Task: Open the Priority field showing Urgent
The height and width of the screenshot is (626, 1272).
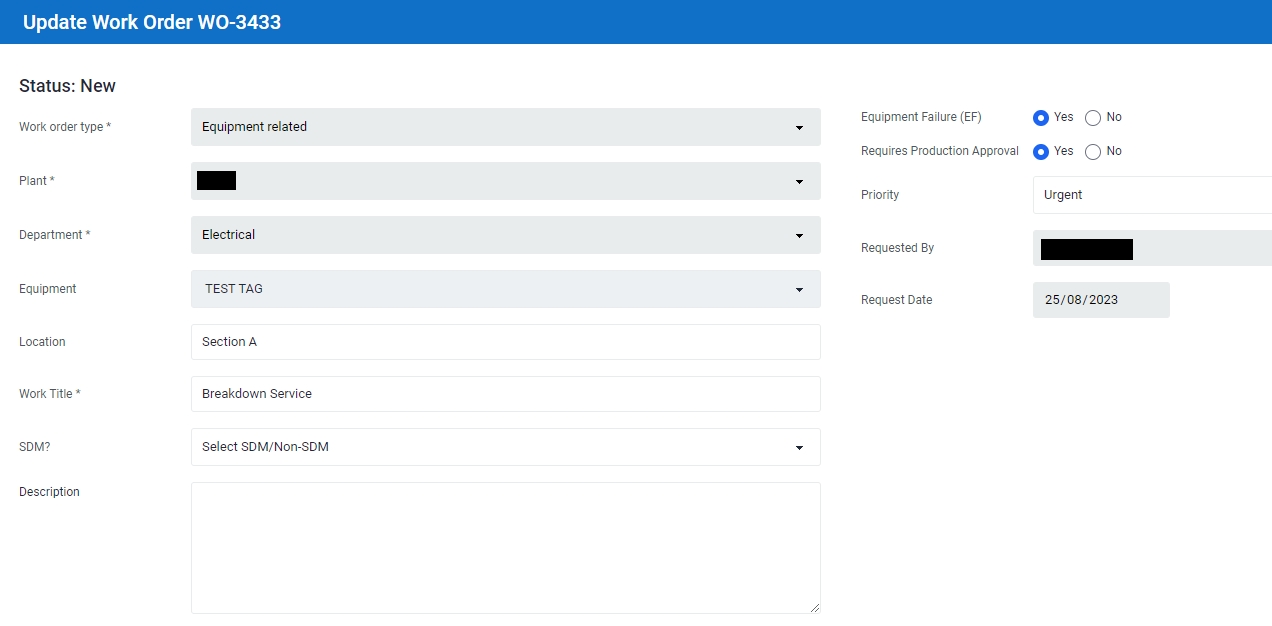Action: [x=1152, y=195]
